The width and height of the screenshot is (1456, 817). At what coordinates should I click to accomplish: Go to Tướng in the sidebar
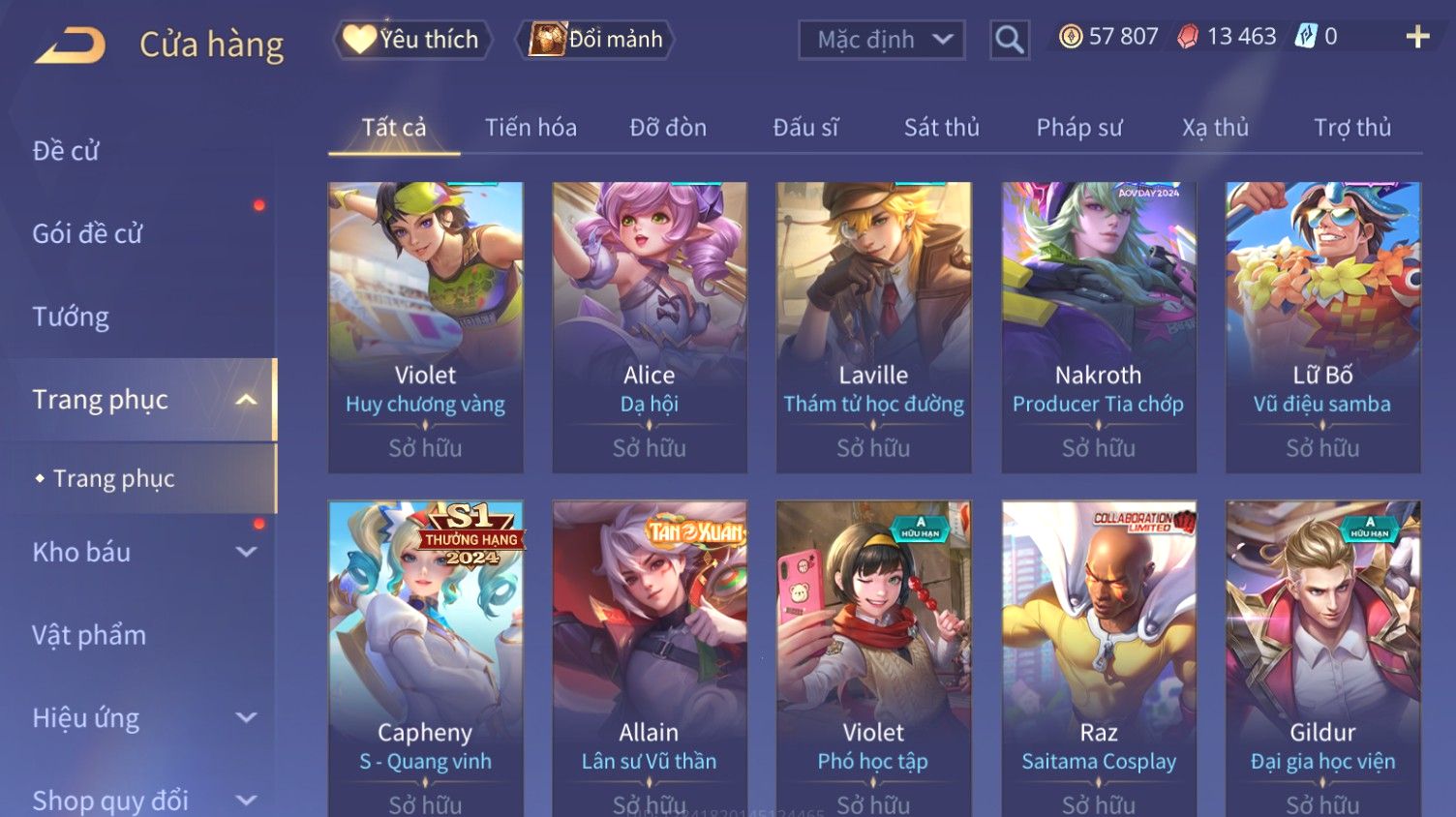pyautogui.click(x=71, y=317)
